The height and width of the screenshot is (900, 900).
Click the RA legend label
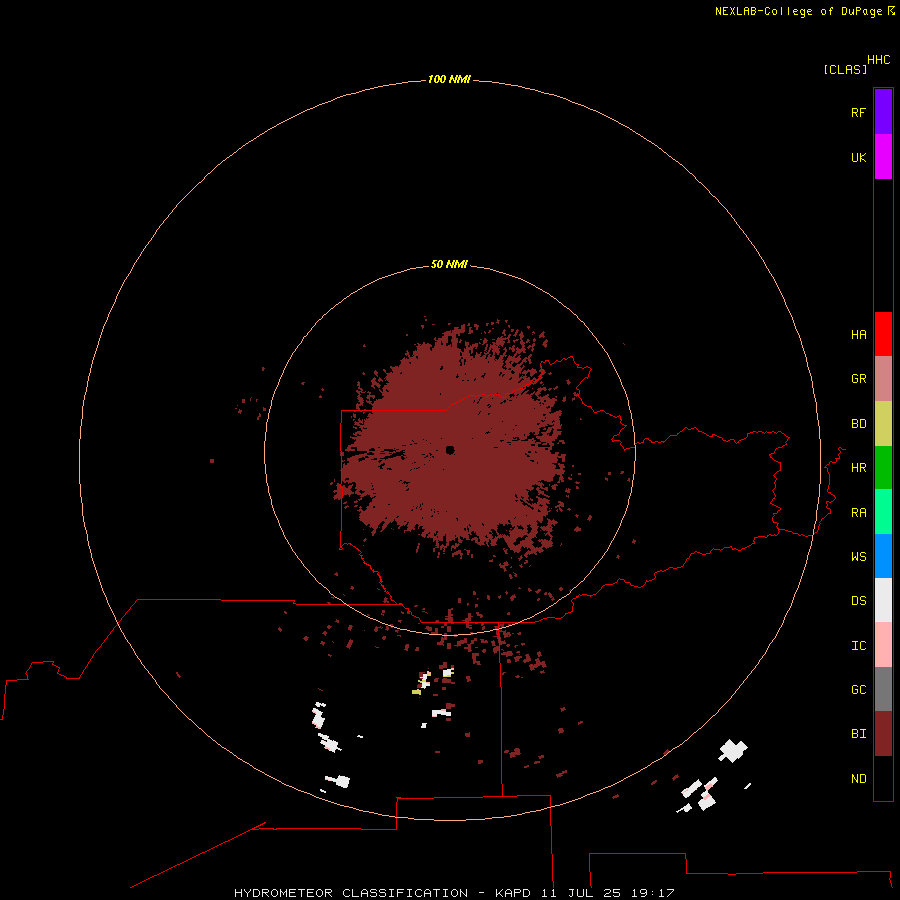pos(858,513)
